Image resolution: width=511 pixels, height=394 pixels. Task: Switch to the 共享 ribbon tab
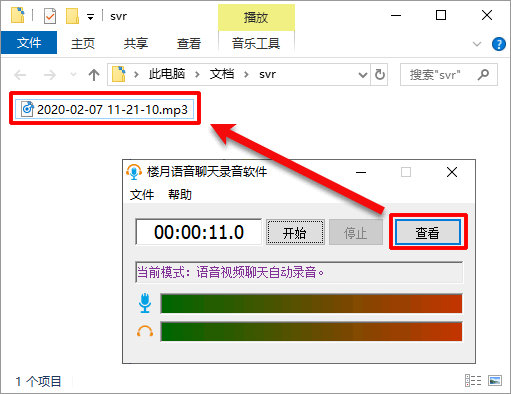pyautogui.click(x=135, y=43)
